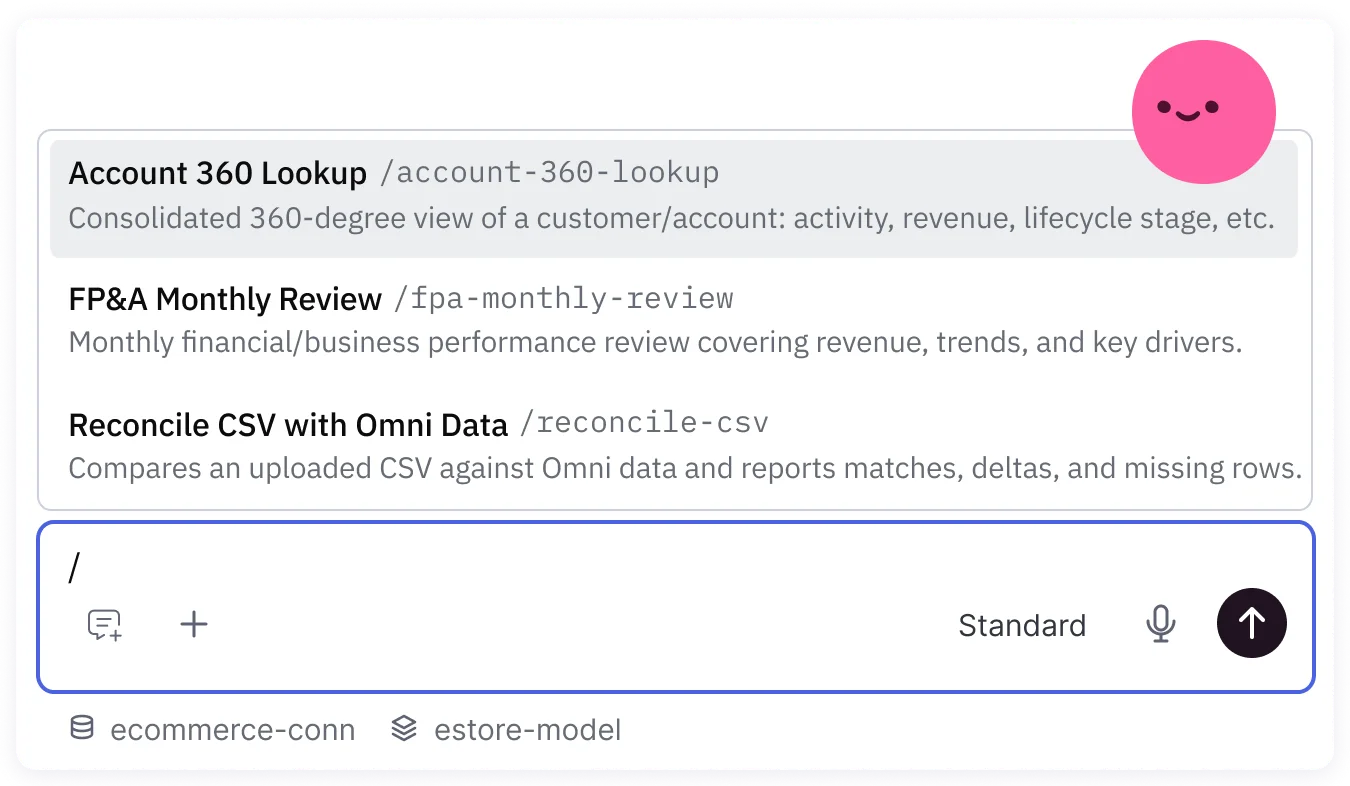Click the pink smiley face avatar
The image size is (1350, 786).
click(1203, 112)
